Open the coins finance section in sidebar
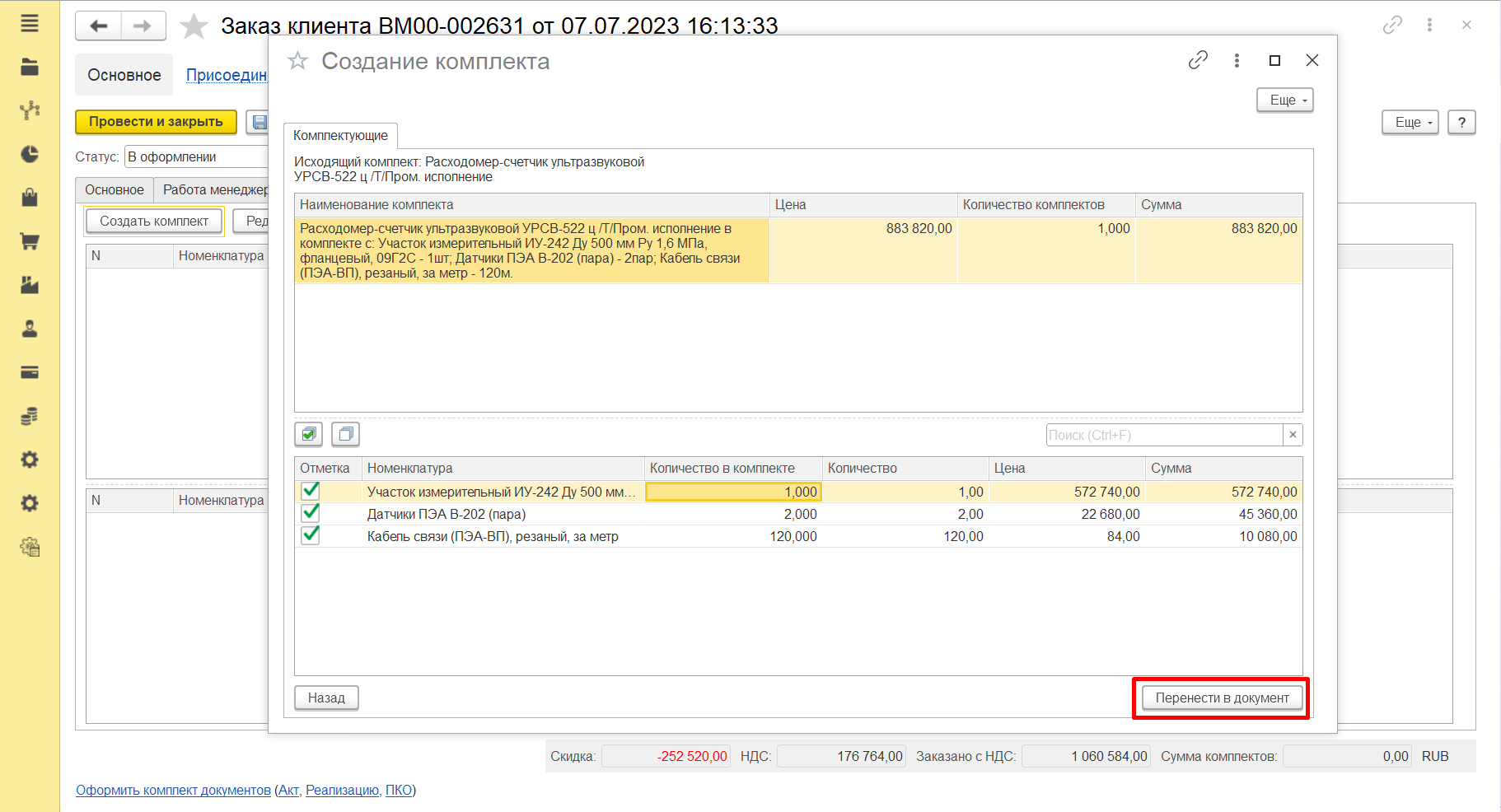This screenshot has height=812, width=1501. [30, 416]
